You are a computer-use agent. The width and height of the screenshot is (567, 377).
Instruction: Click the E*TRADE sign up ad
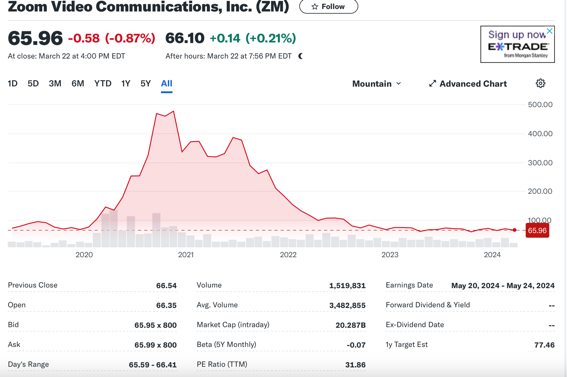(517, 44)
